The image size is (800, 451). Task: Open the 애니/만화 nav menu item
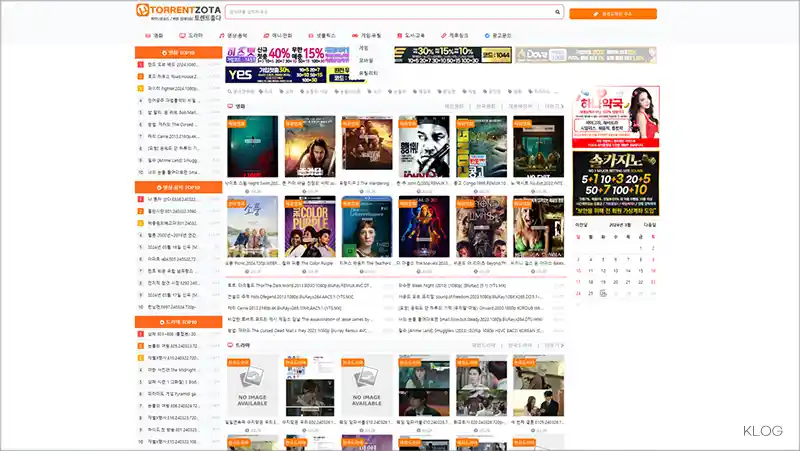pos(278,36)
